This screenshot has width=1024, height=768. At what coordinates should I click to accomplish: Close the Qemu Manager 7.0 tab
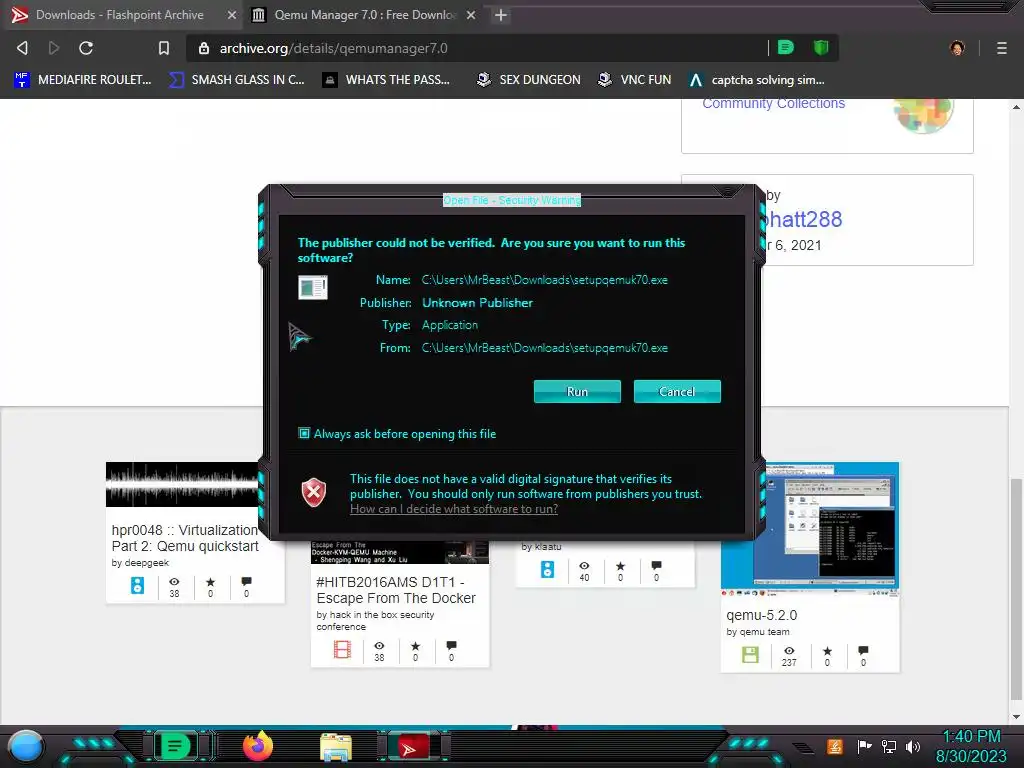[x=471, y=15]
